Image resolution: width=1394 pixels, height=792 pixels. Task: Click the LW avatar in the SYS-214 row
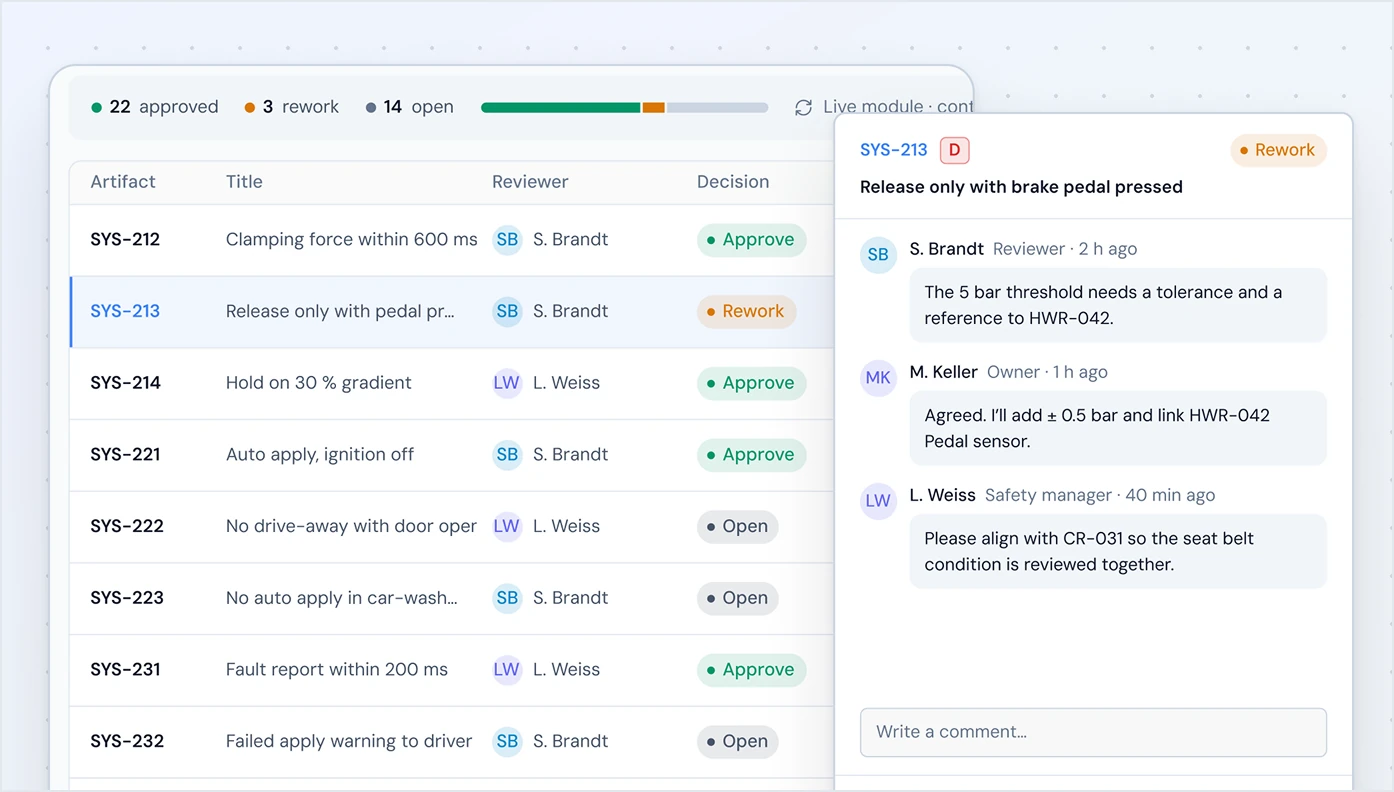coord(507,383)
